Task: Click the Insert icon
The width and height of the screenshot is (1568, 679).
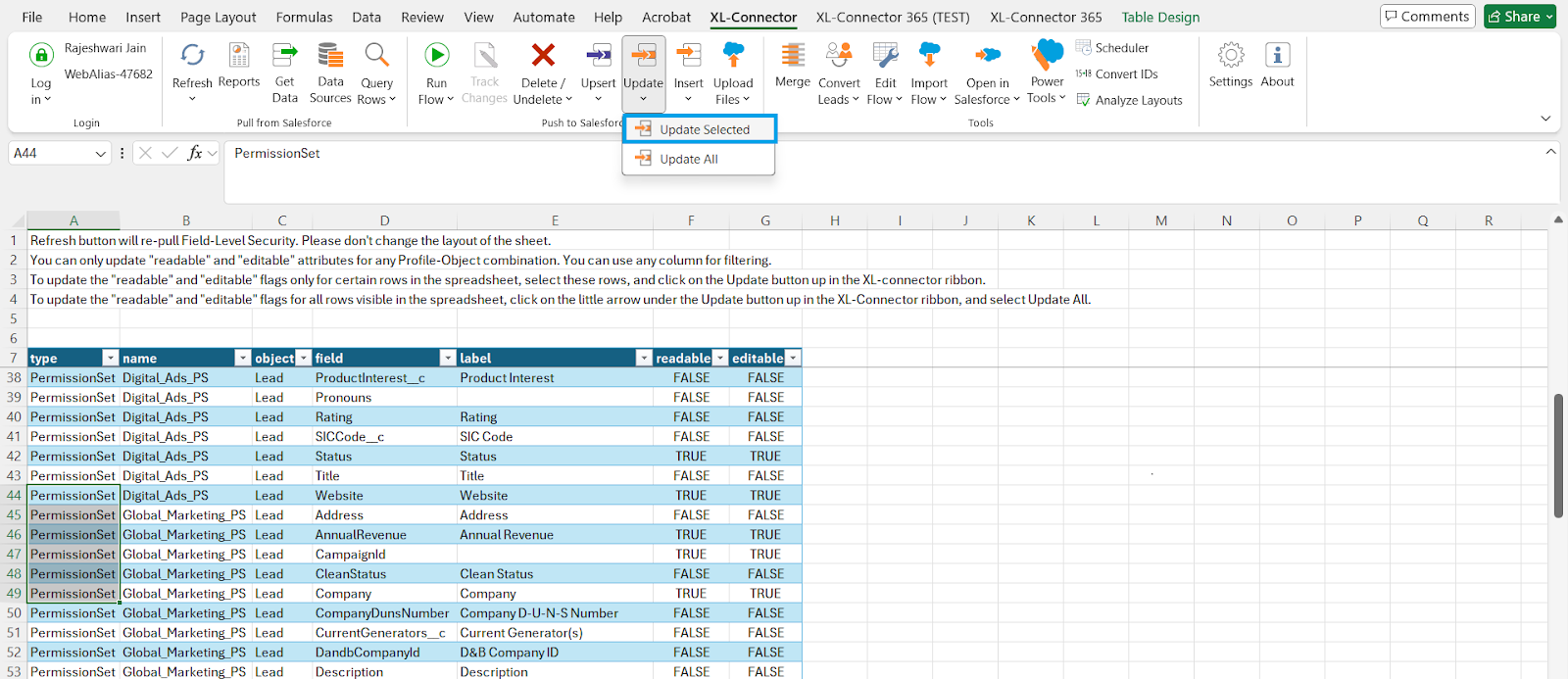Action: point(689,55)
